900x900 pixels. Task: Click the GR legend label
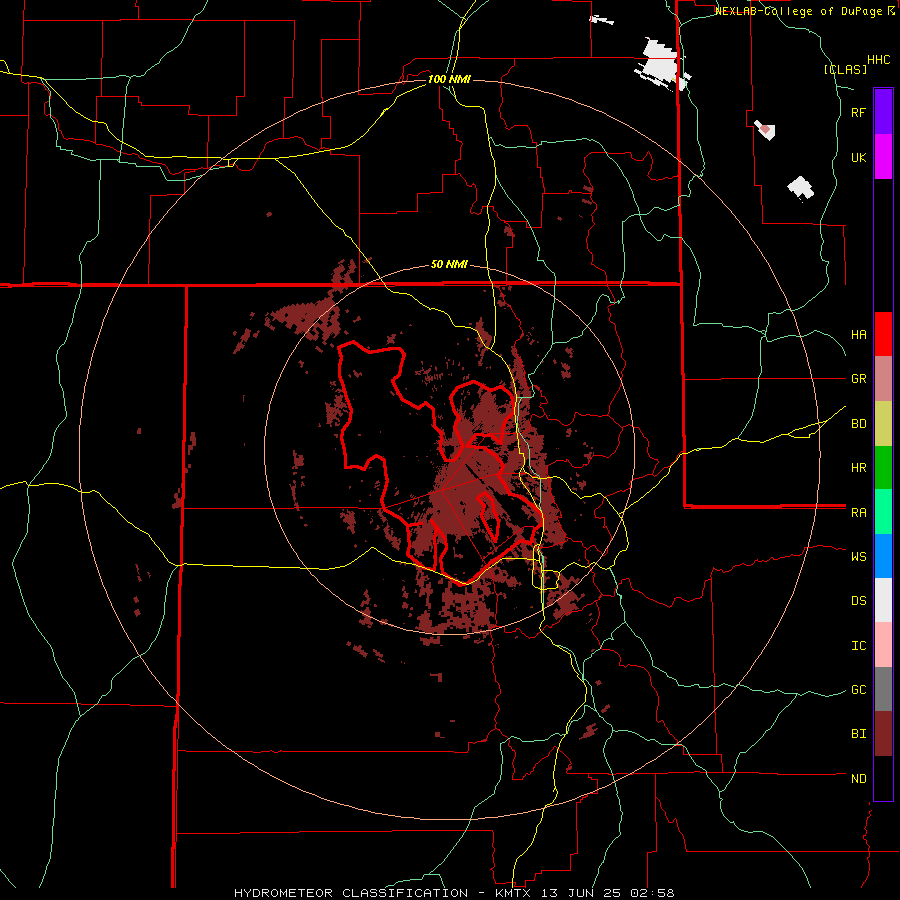pos(859,379)
